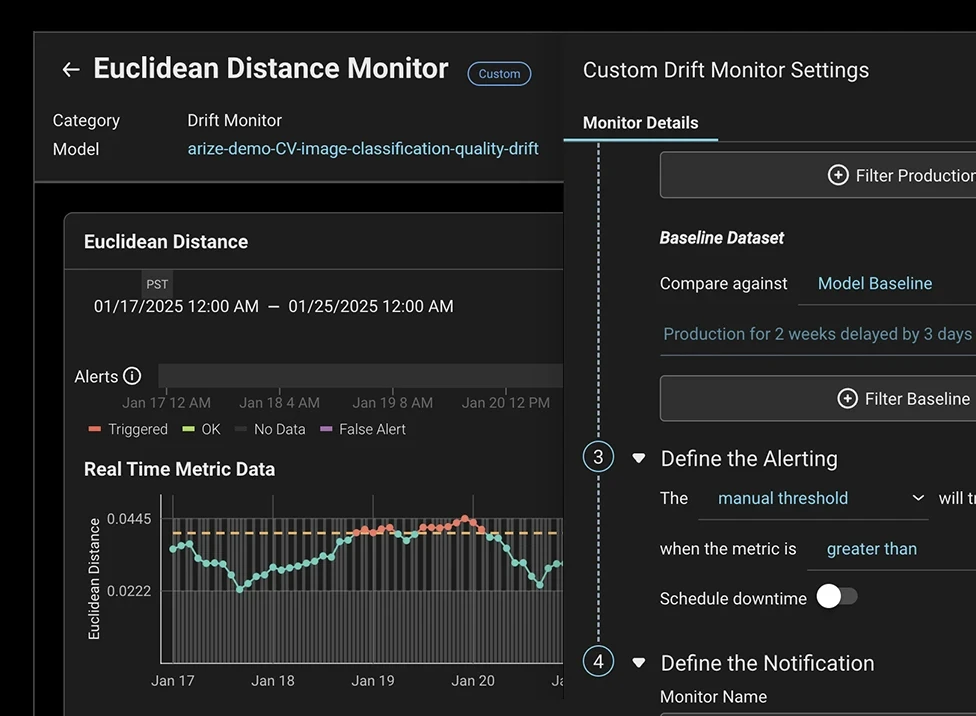Image resolution: width=976 pixels, height=716 pixels.
Task: Toggle False Alert legend entry
Action: (x=362, y=429)
